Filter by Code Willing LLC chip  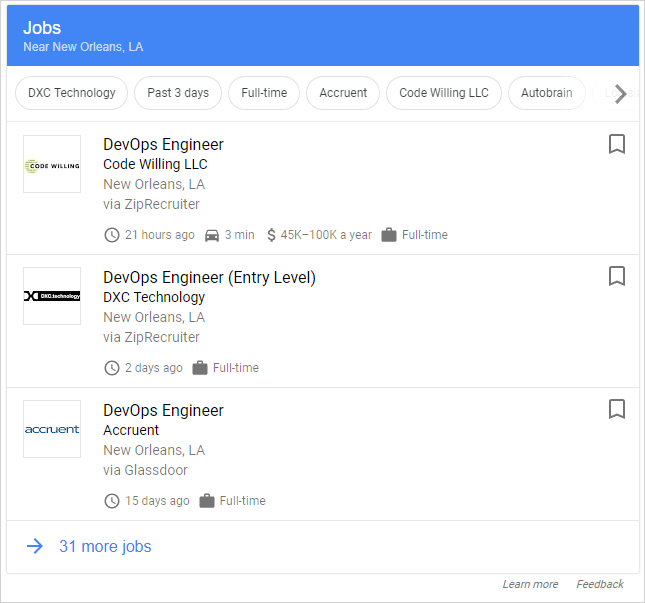point(444,93)
